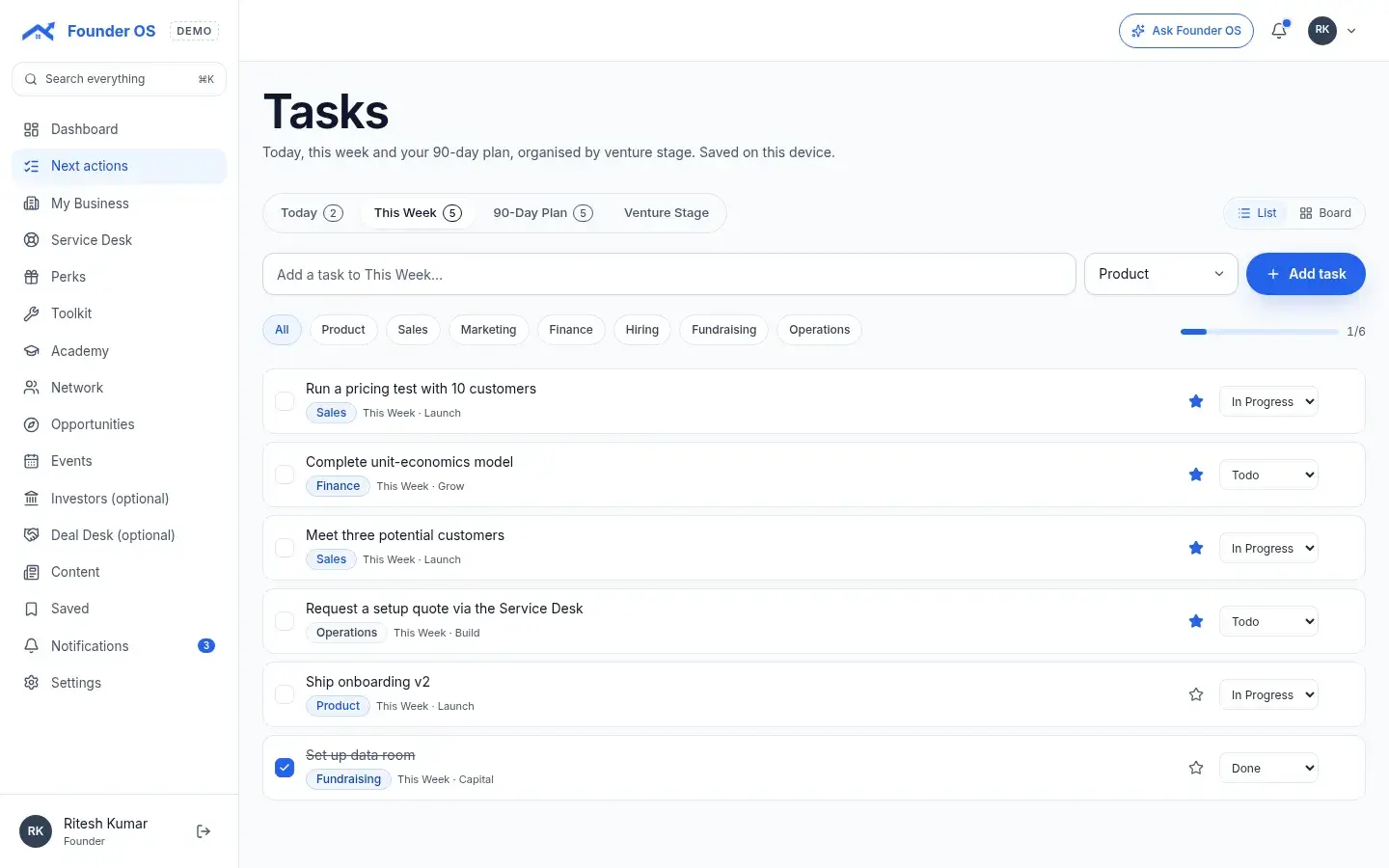Star the 'Set up data room' task
This screenshot has width=1389, height=868.
click(x=1196, y=768)
